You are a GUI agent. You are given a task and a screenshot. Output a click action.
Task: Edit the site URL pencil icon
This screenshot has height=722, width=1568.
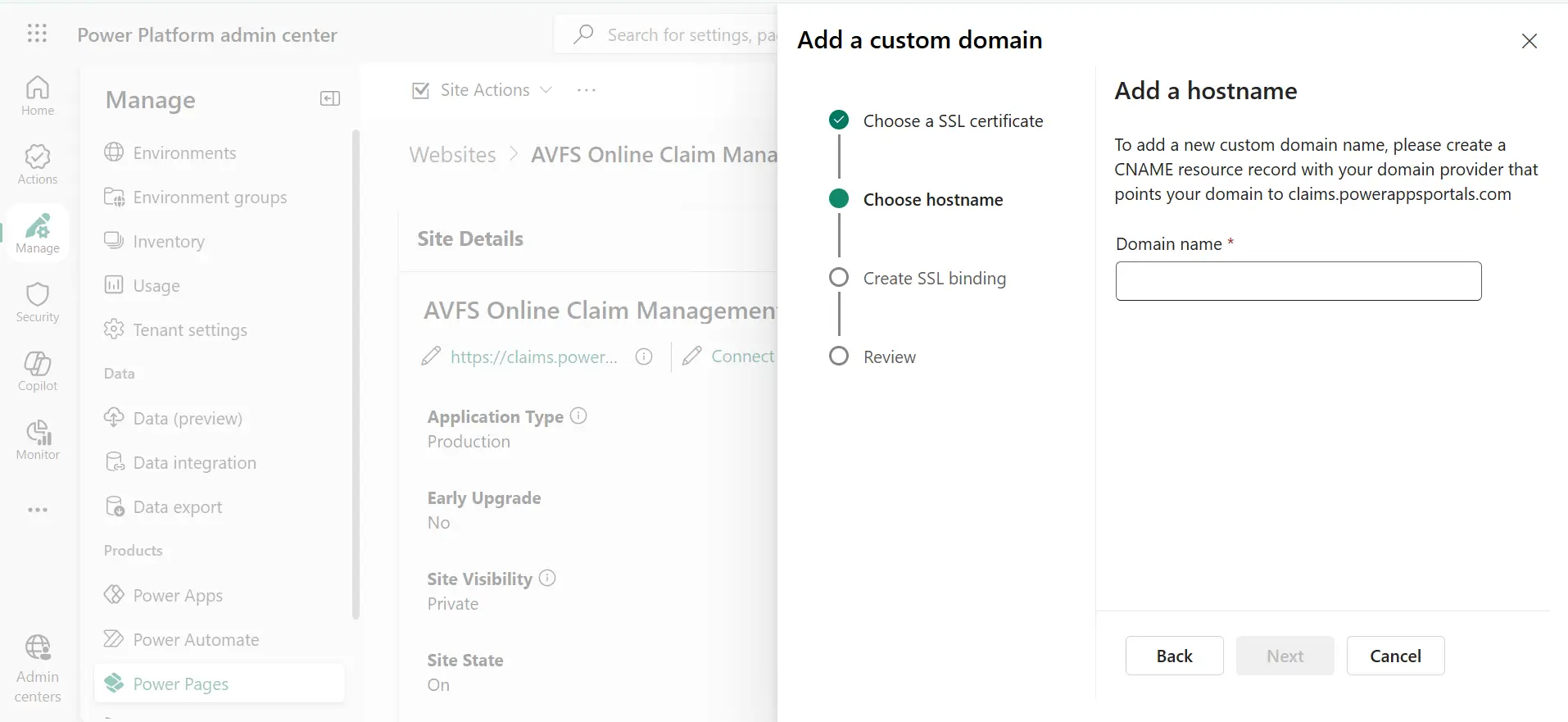(431, 356)
